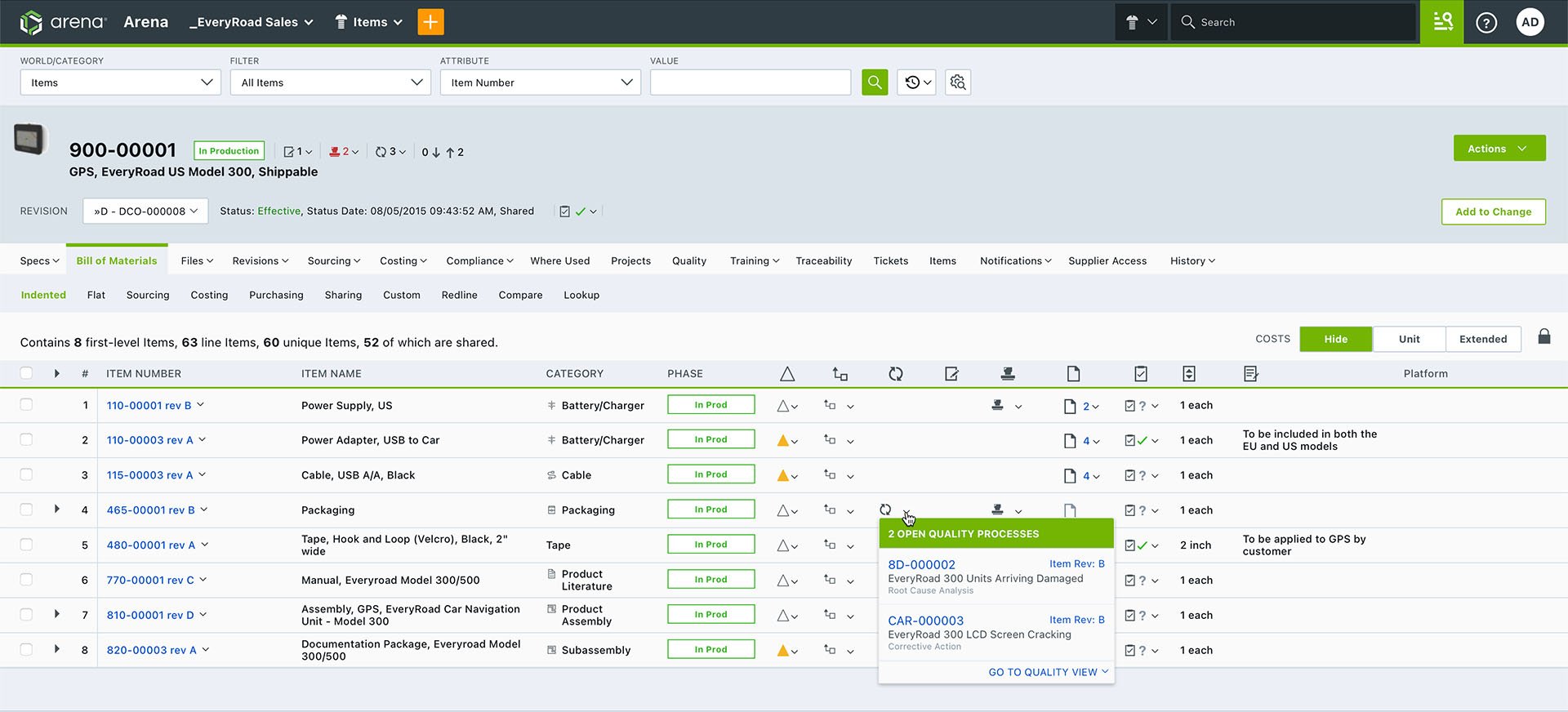Check the box for row 115-00003

point(26,474)
